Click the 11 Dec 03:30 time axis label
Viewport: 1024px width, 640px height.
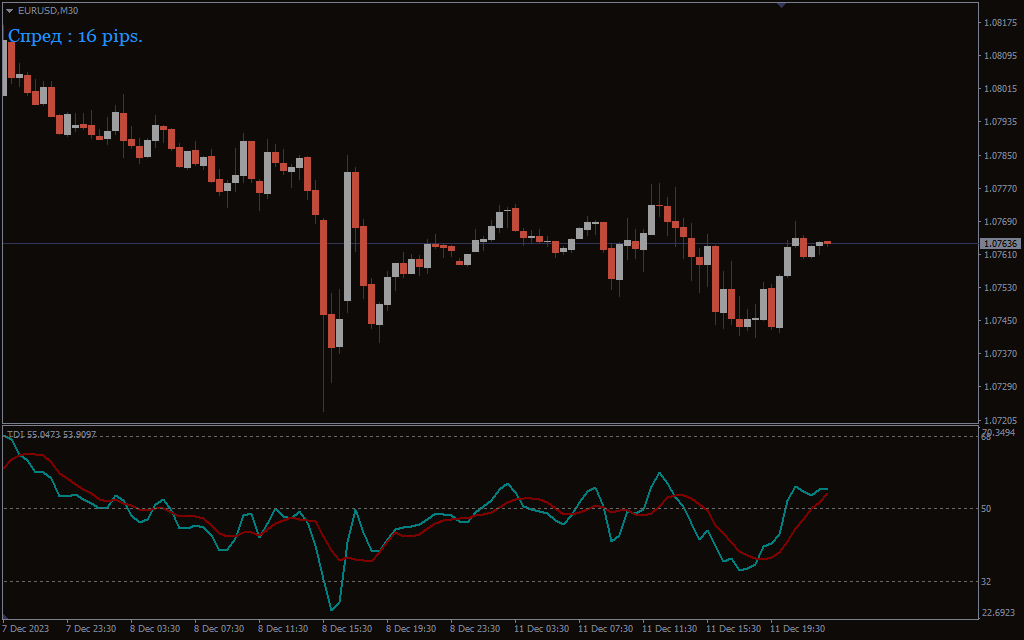pos(541,629)
